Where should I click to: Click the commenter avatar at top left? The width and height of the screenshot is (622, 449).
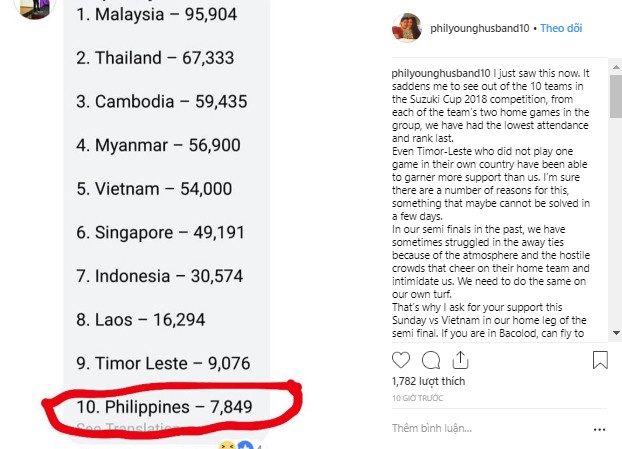[x=35, y=6]
